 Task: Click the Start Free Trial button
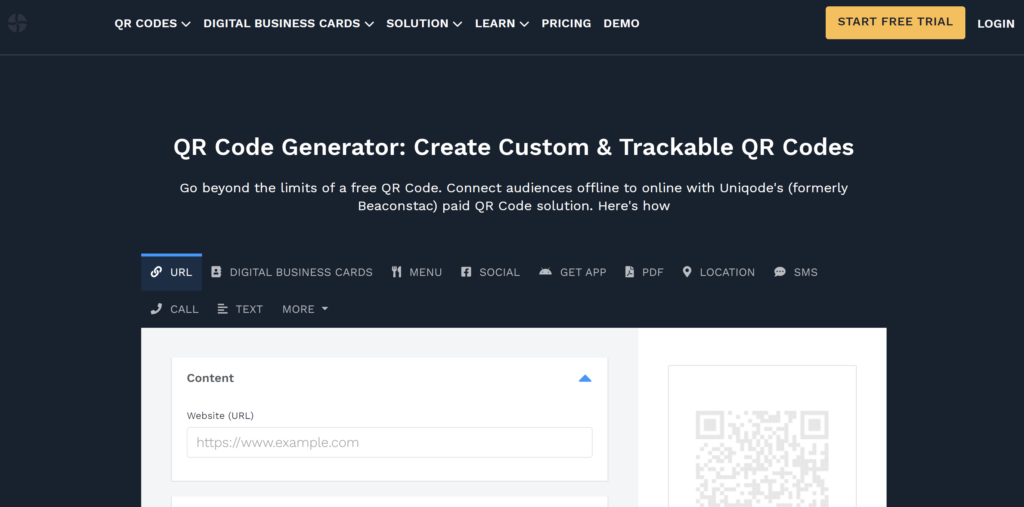pyautogui.click(x=895, y=23)
